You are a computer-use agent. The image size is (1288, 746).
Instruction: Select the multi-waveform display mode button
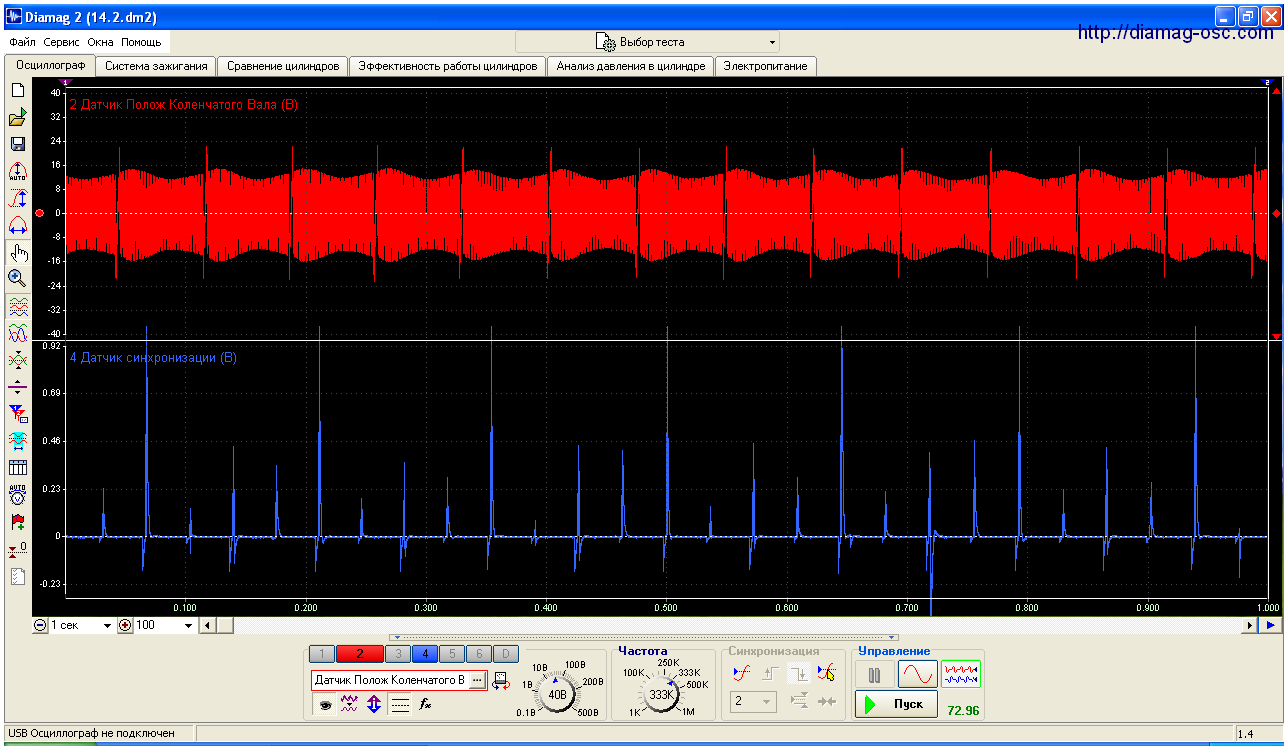(960, 674)
